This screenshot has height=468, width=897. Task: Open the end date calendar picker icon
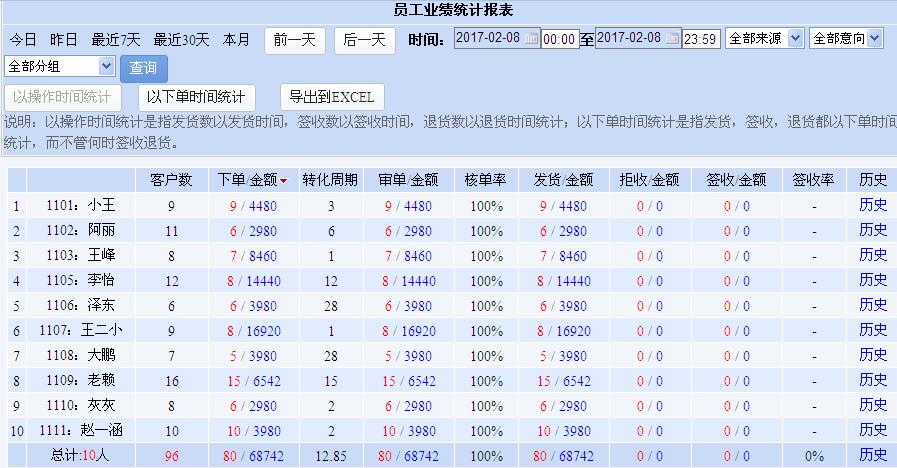pyautogui.click(x=675, y=39)
